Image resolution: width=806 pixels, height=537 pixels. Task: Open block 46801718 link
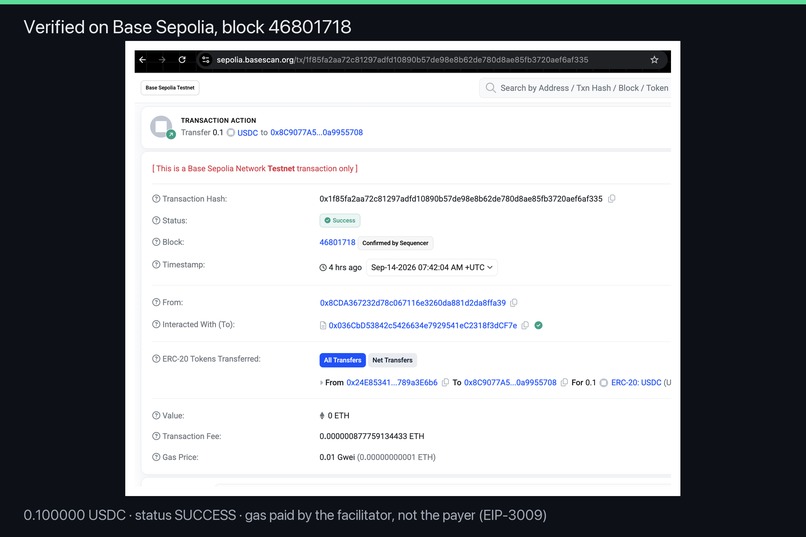click(337, 242)
